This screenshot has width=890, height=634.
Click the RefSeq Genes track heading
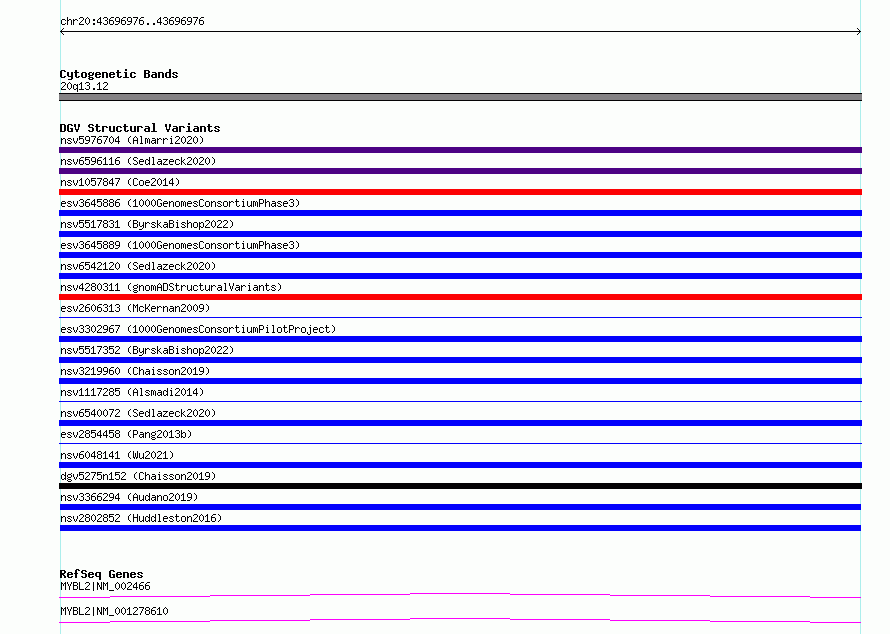pos(101,574)
